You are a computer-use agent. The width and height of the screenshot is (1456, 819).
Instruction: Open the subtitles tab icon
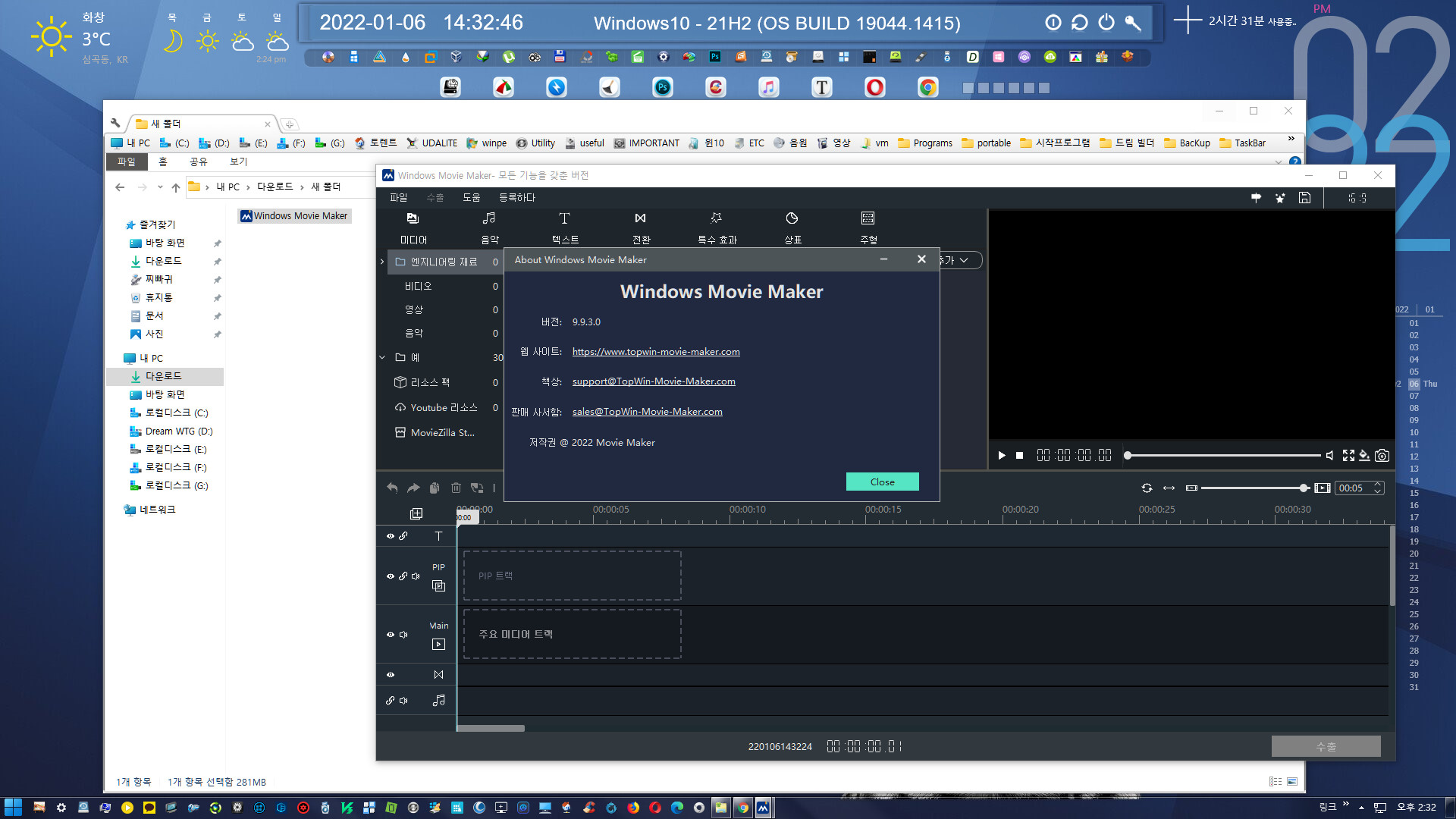[868, 218]
